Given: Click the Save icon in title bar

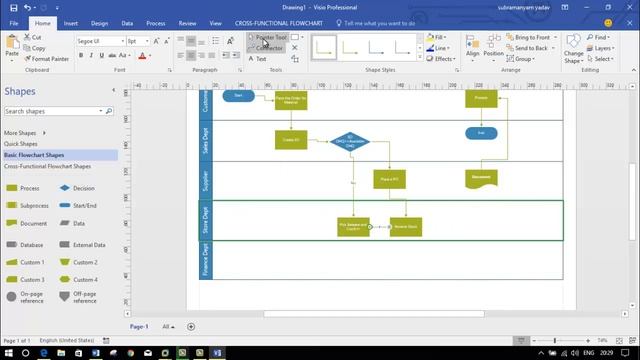Looking at the screenshot, I should point(13,8).
